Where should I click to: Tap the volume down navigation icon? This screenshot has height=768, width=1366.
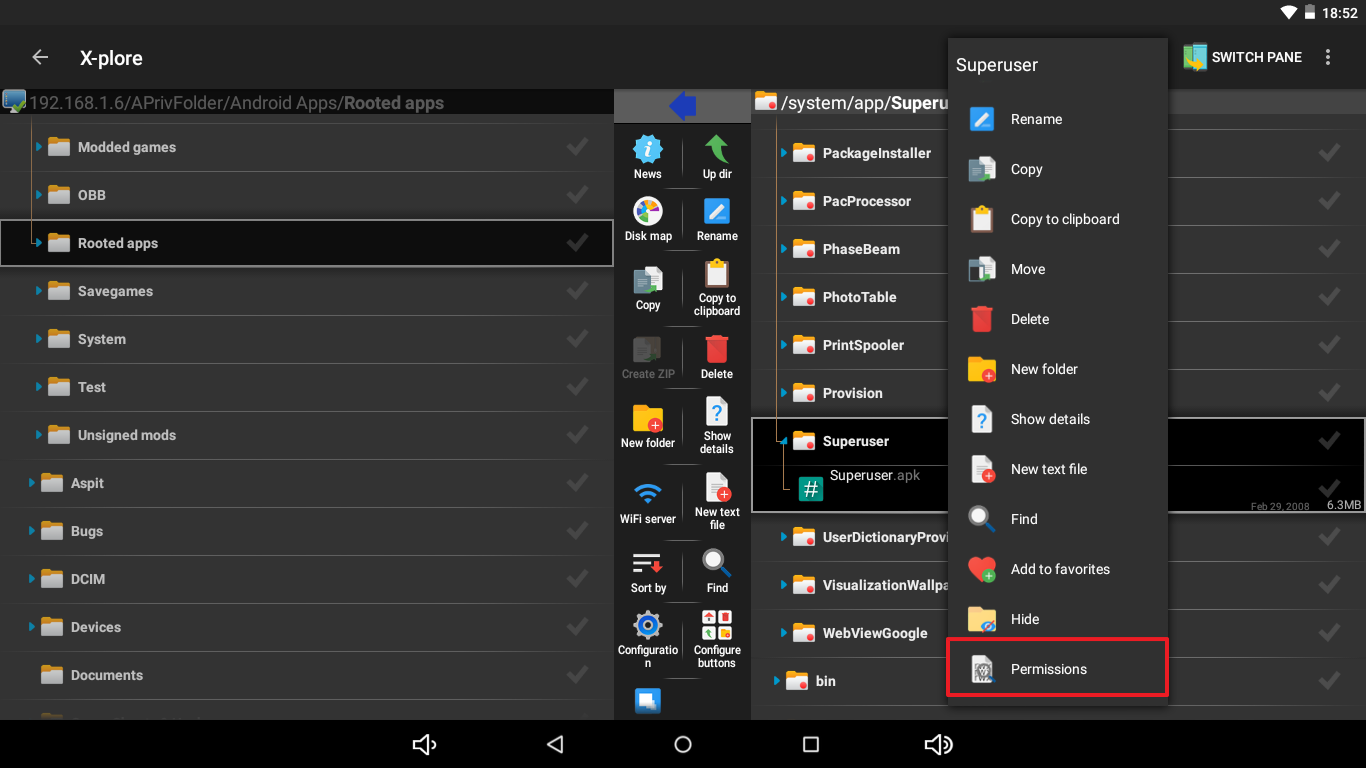(x=425, y=744)
